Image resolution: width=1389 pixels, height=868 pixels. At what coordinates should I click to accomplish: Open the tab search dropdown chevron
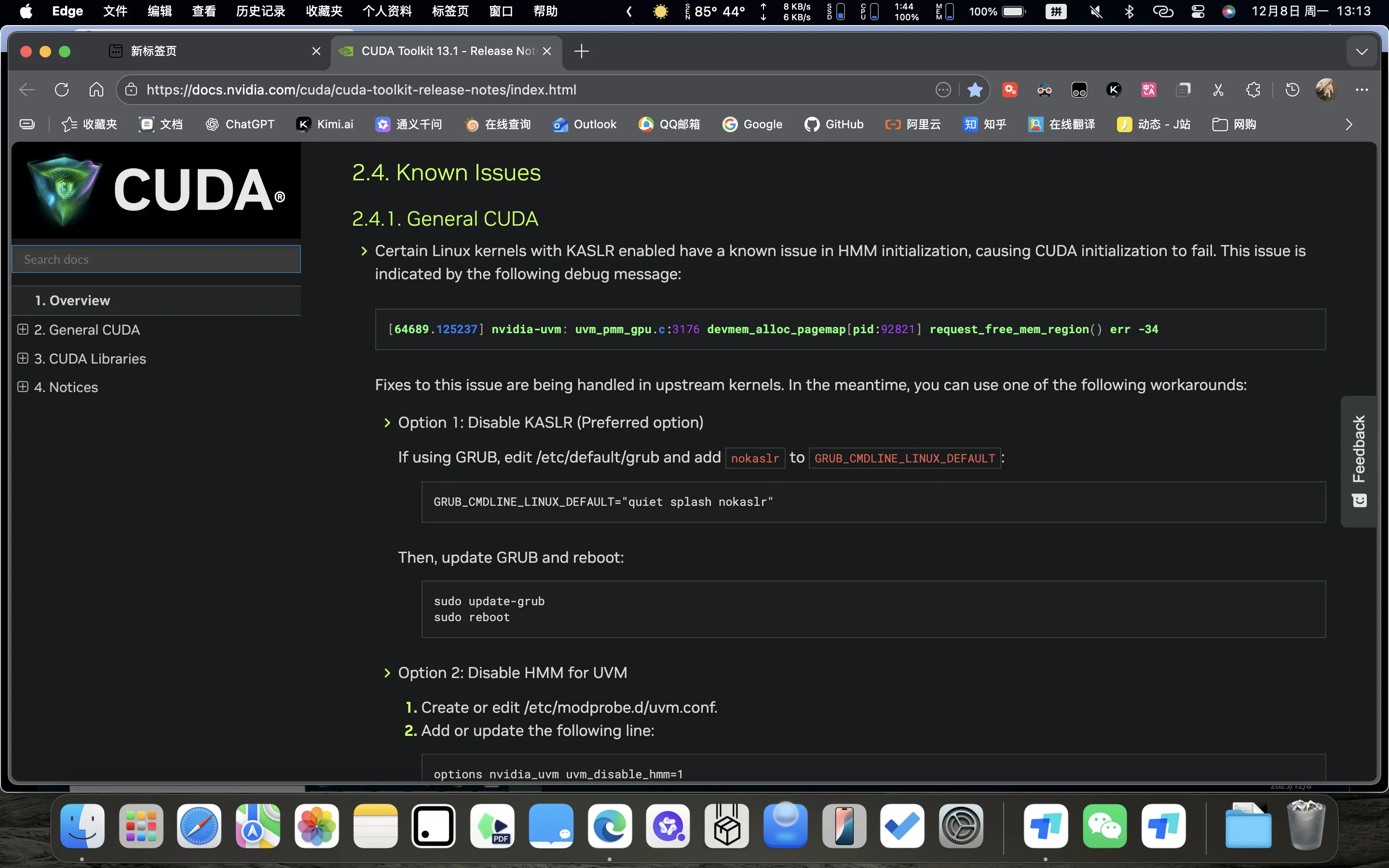(x=1362, y=52)
